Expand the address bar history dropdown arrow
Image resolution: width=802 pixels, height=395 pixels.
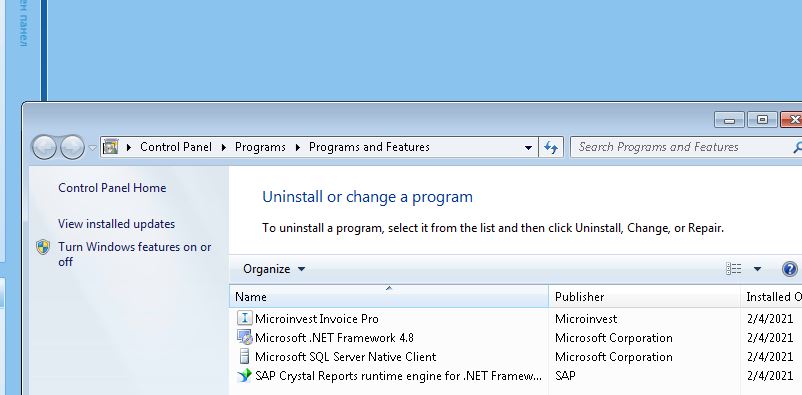(x=528, y=148)
